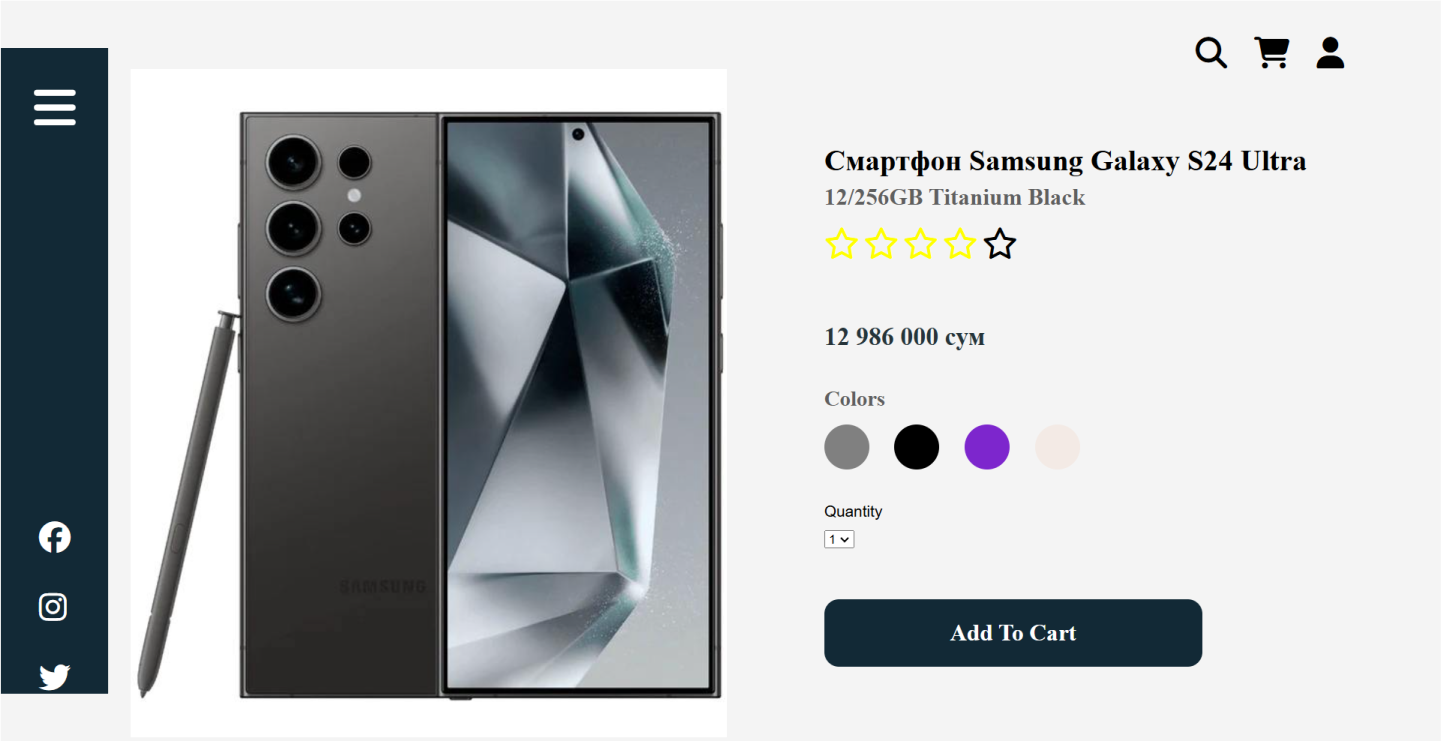Give a three star rating
The image size is (1441, 741).
pos(920,244)
